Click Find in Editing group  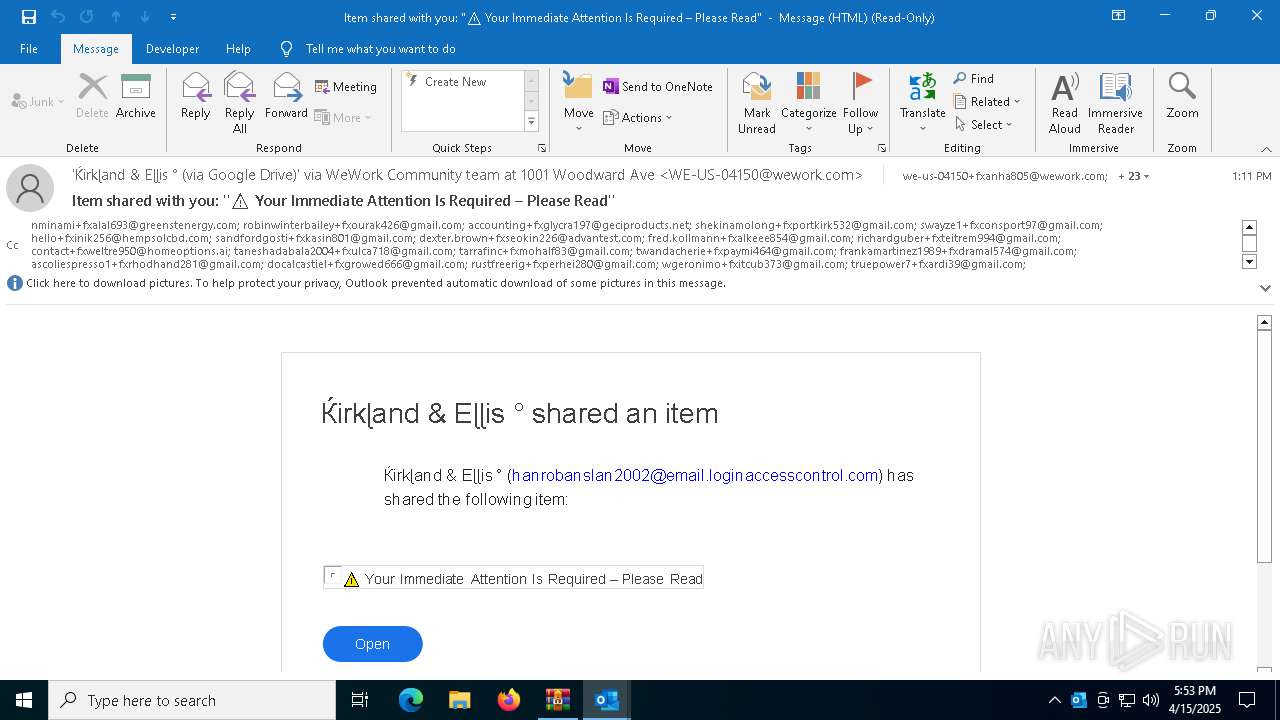974,79
